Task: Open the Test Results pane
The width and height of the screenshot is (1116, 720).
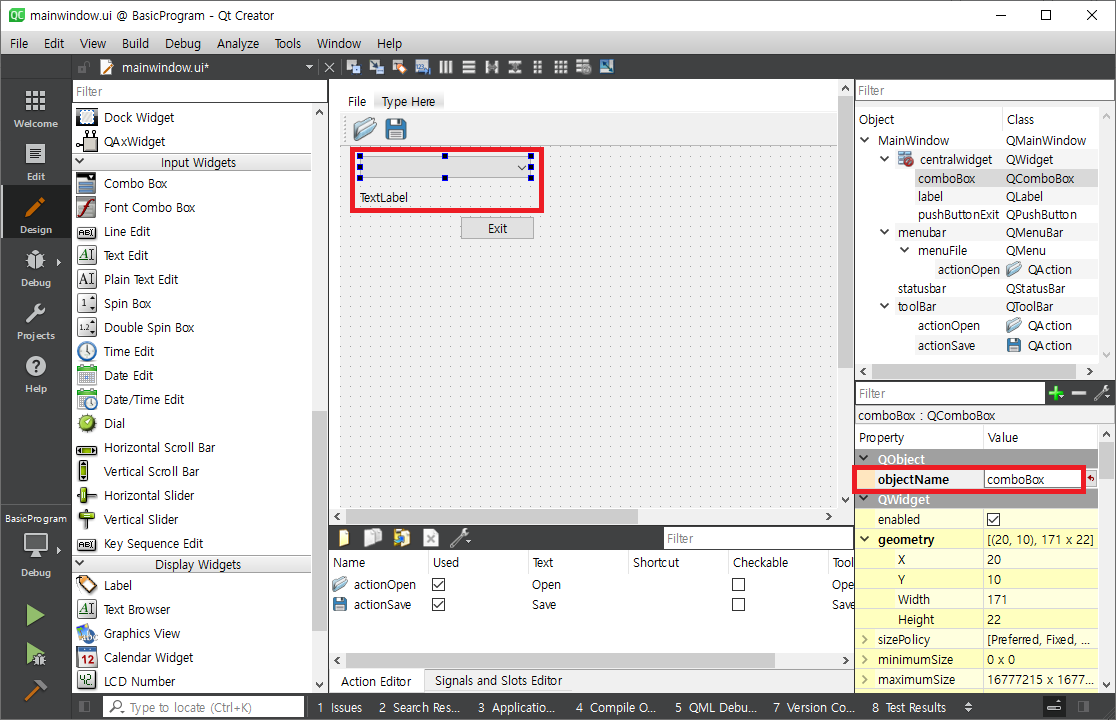Action: pyautogui.click(x=909, y=707)
